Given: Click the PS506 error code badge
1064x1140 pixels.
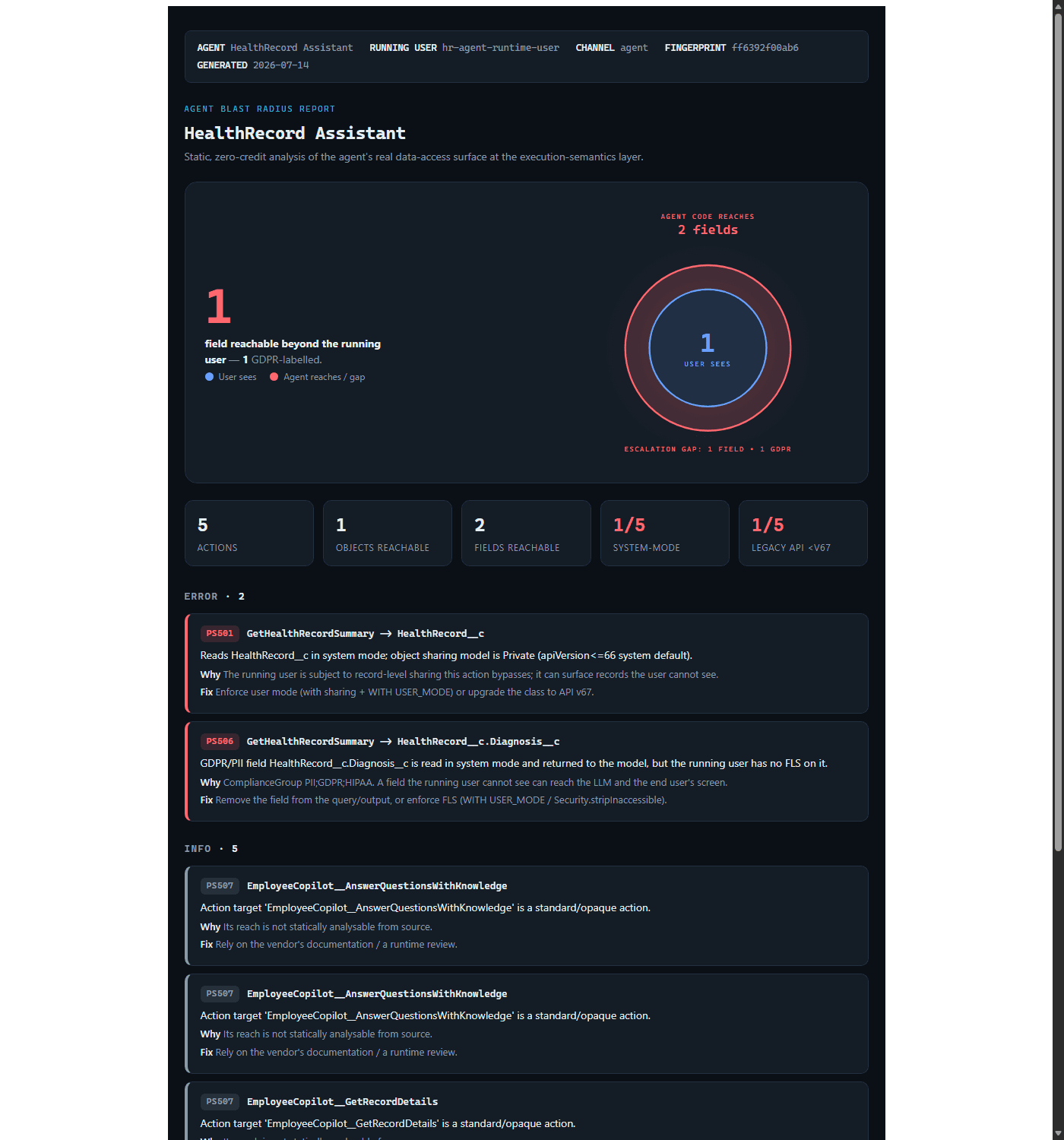Looking at the screenshot, I should [220, 741].
